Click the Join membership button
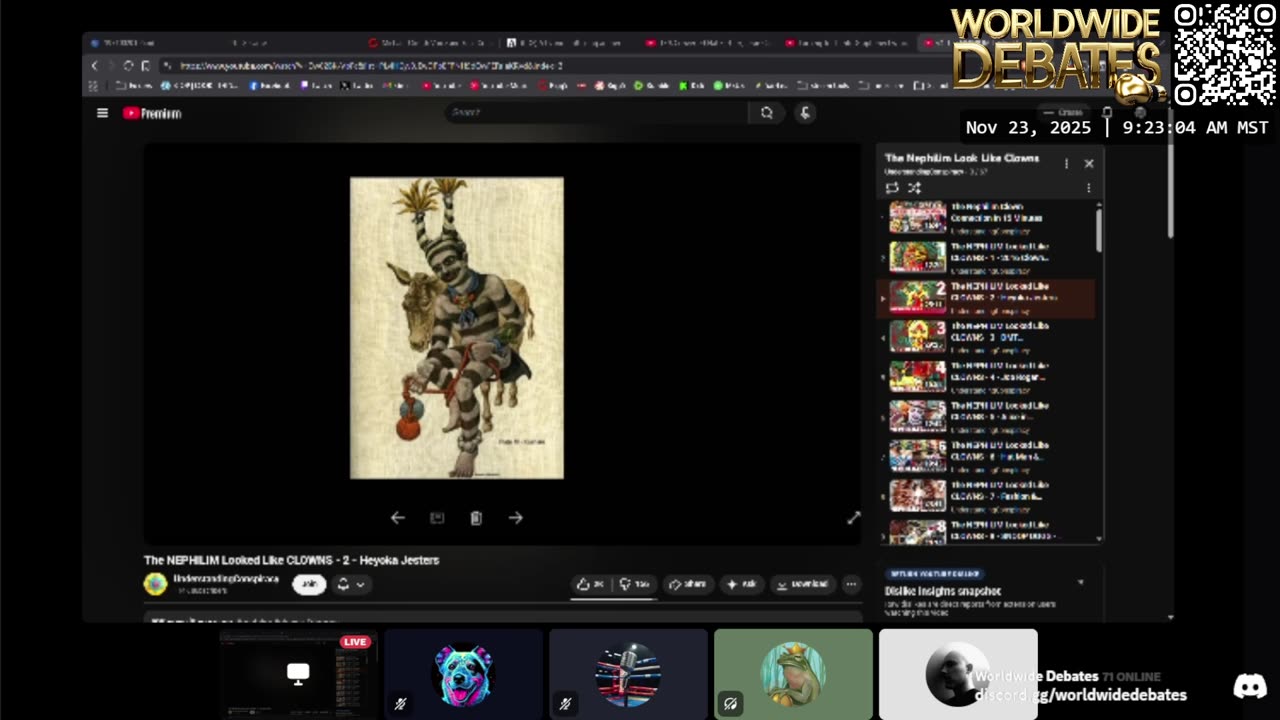The image size is (1280, 720). pyautogui.click(x=309, y=584)
